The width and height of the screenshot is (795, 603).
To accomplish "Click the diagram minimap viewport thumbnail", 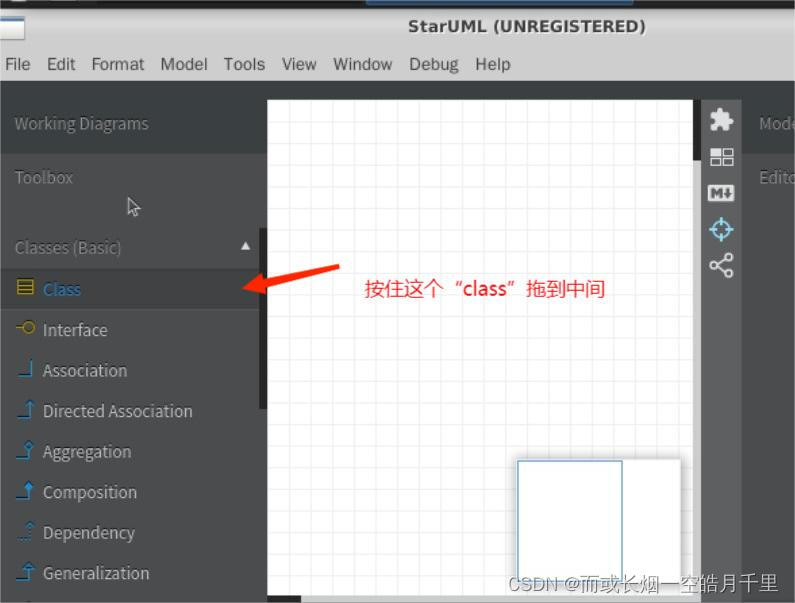I will tap(569, 519).
